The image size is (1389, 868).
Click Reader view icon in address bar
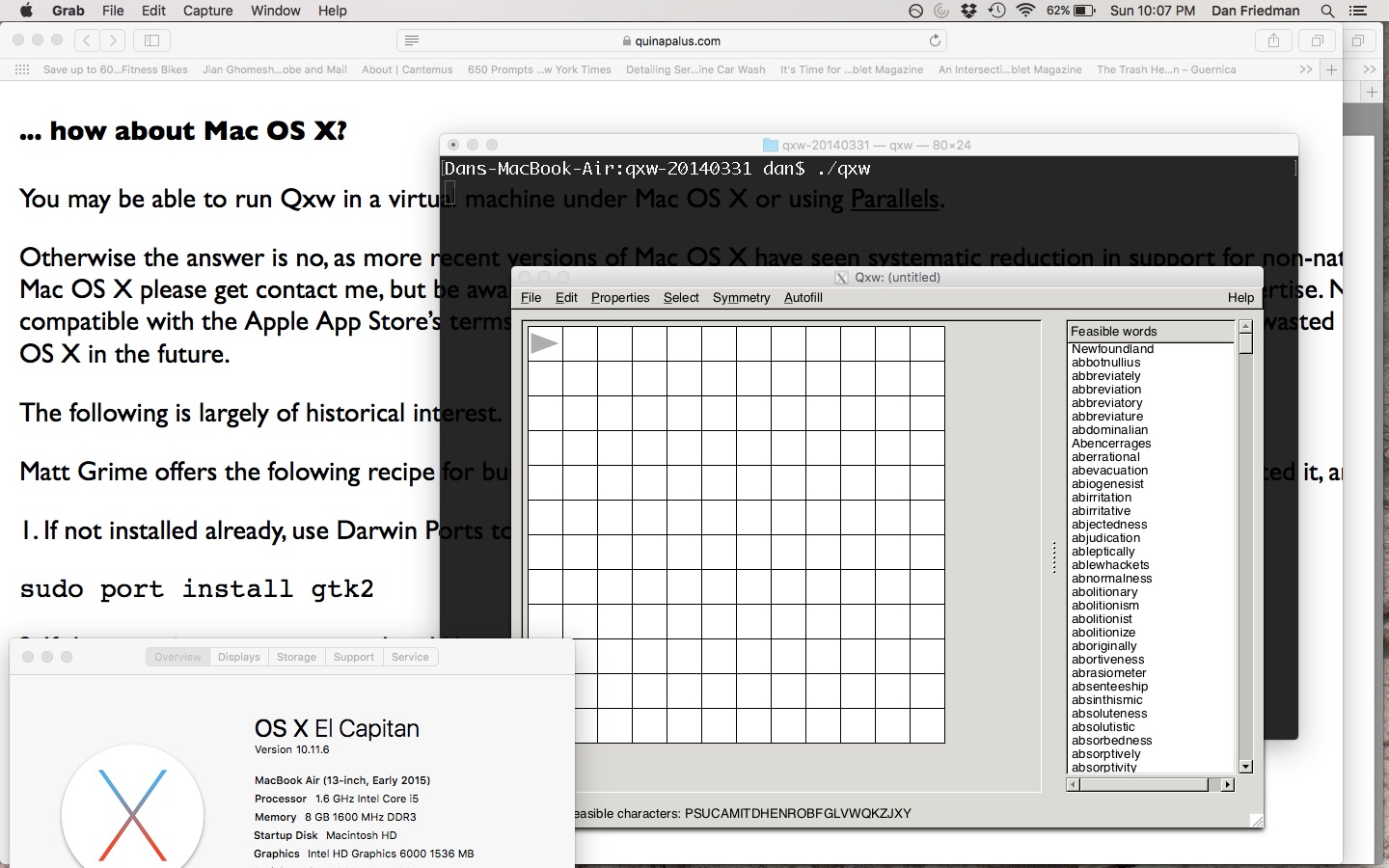pyautogui.click(x=412, y=41)
